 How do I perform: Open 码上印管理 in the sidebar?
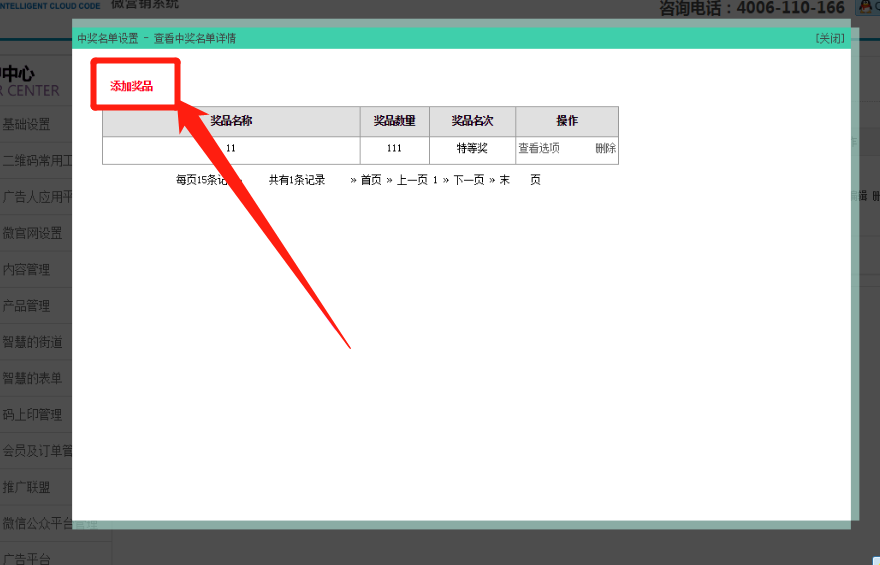(x=32, y=415)
